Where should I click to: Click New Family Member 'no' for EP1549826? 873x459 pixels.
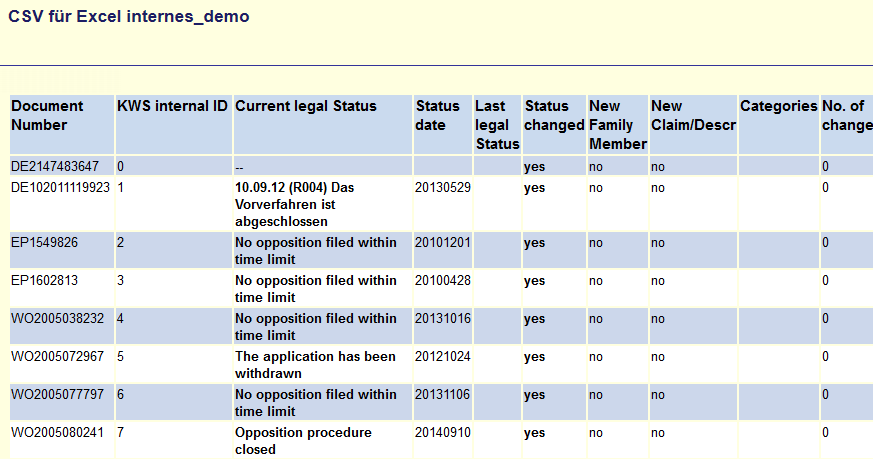pyautogui.click(x=596, y=243)
